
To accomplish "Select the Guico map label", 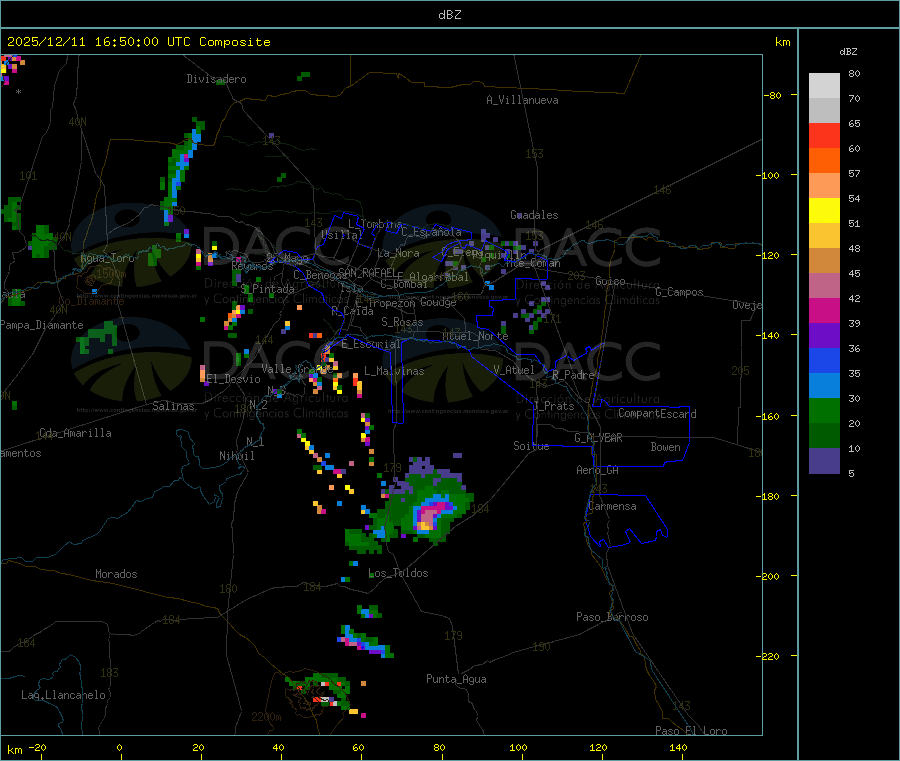I will click(610, 281).
